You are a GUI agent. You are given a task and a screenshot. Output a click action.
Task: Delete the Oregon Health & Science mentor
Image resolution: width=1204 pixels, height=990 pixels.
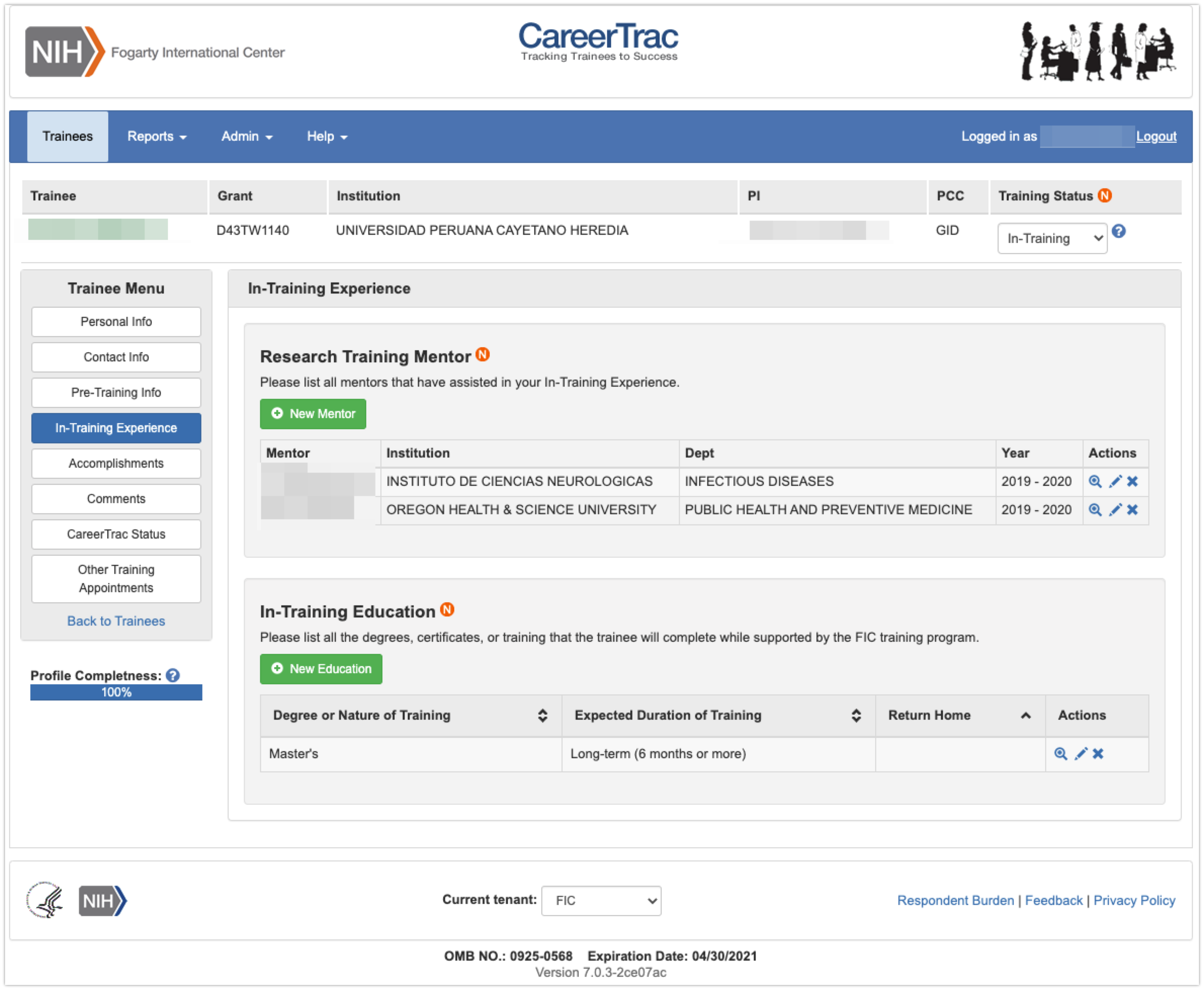pos(1133,510)
